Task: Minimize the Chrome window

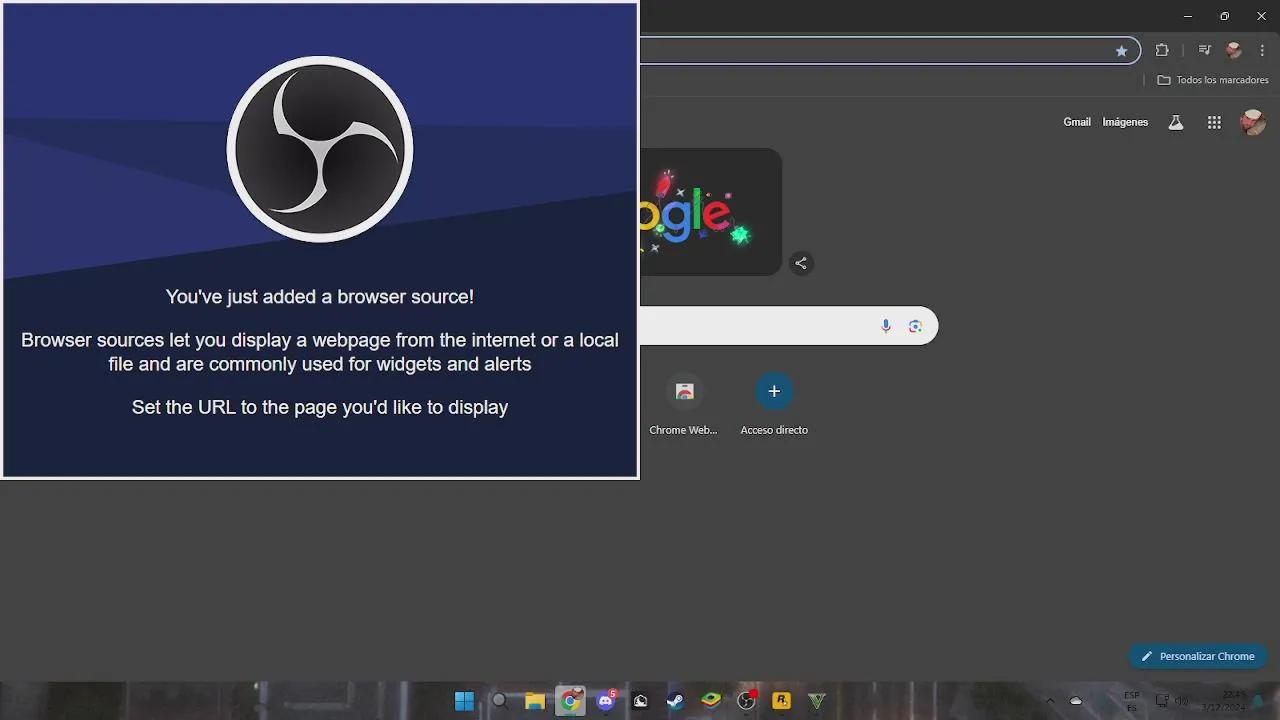Action: point(1188,16)
